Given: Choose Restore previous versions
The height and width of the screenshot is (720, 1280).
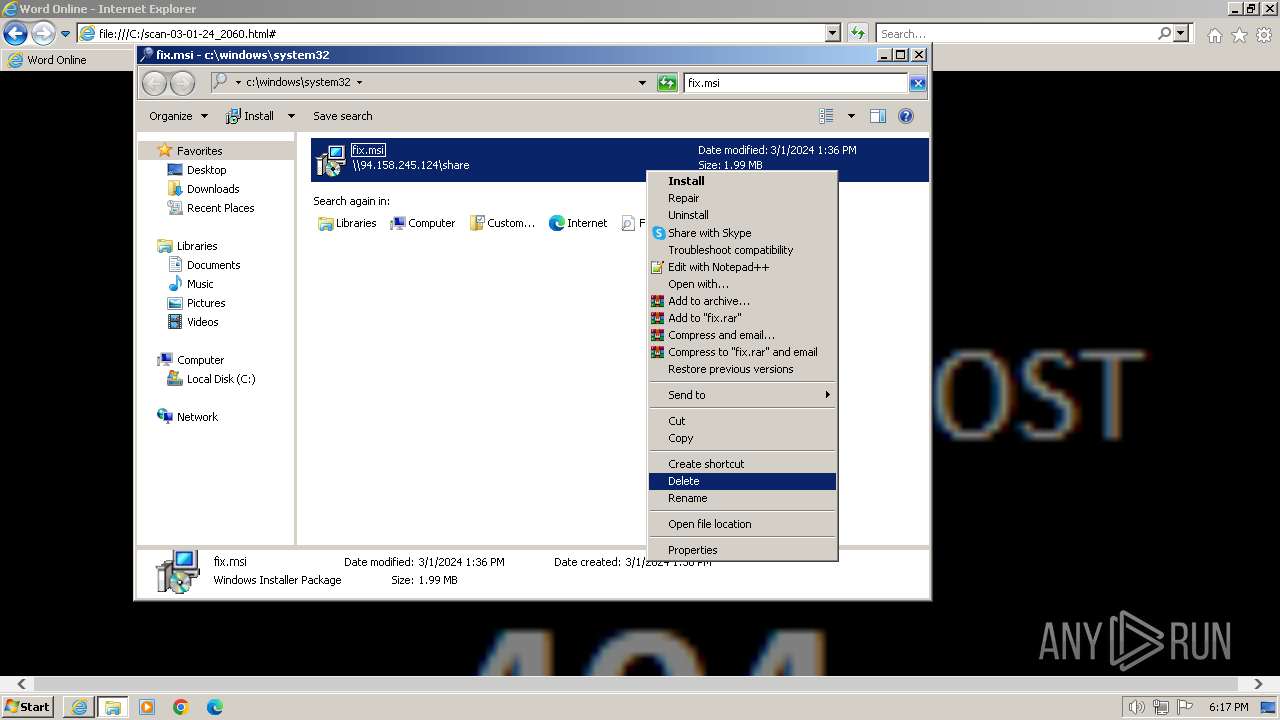Looking at the screenshot, I should 742,369.
